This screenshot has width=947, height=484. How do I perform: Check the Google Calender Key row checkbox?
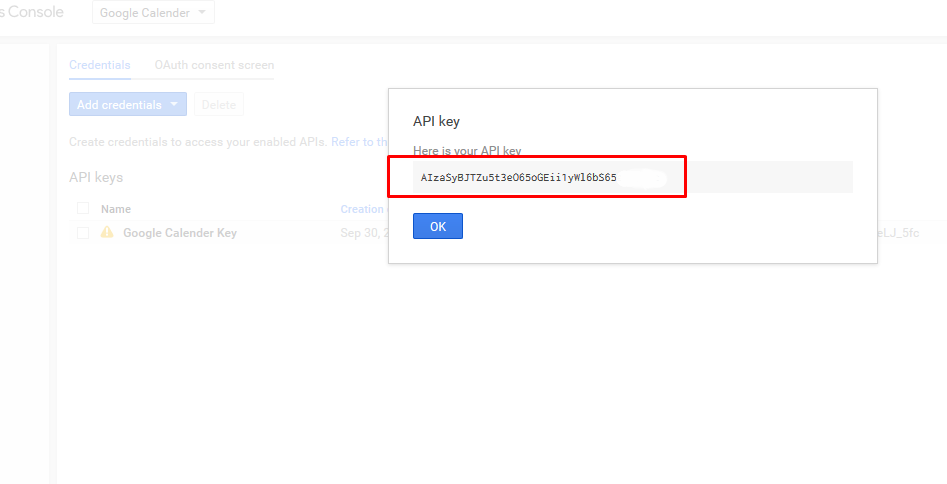pos(83,233)
